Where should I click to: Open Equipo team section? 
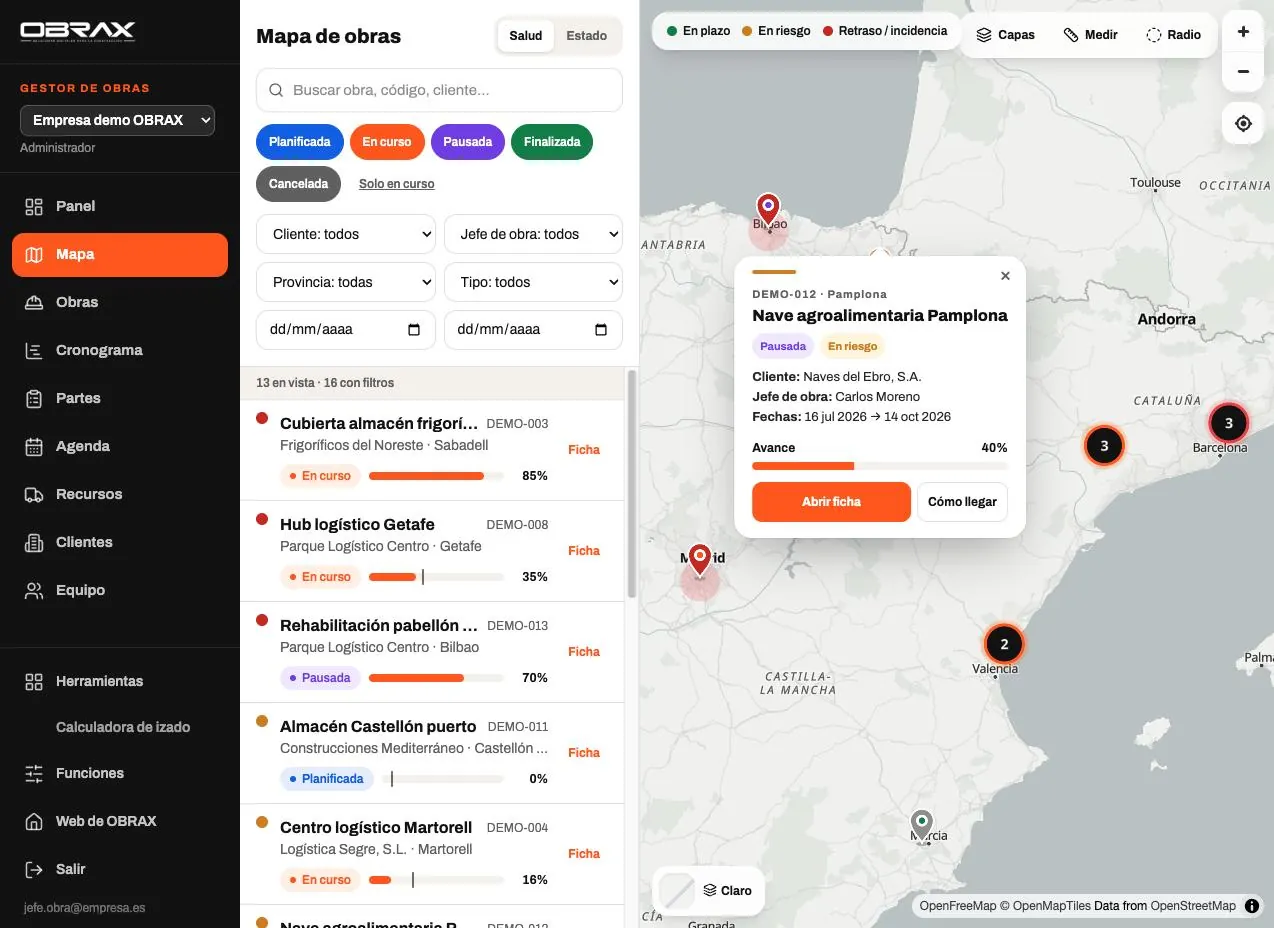(120, 590)
